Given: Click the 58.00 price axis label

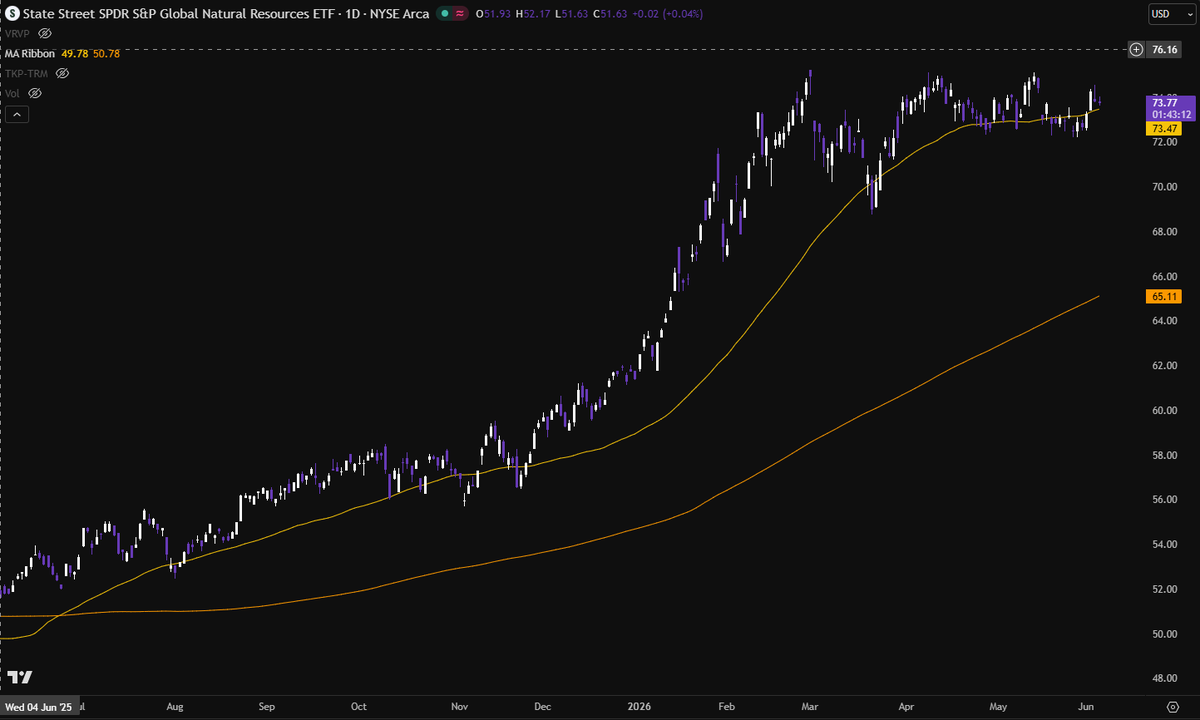Looking at the screenshot, I should (x=1164, y=455).
